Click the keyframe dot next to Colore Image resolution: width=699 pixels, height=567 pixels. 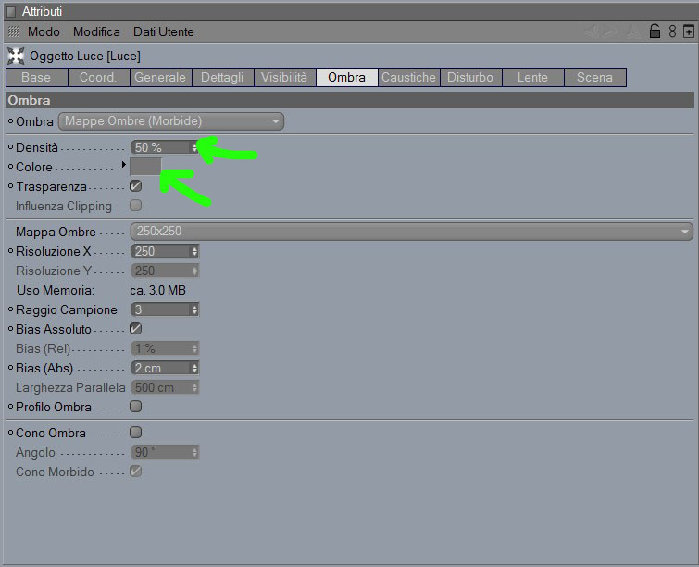10,166
